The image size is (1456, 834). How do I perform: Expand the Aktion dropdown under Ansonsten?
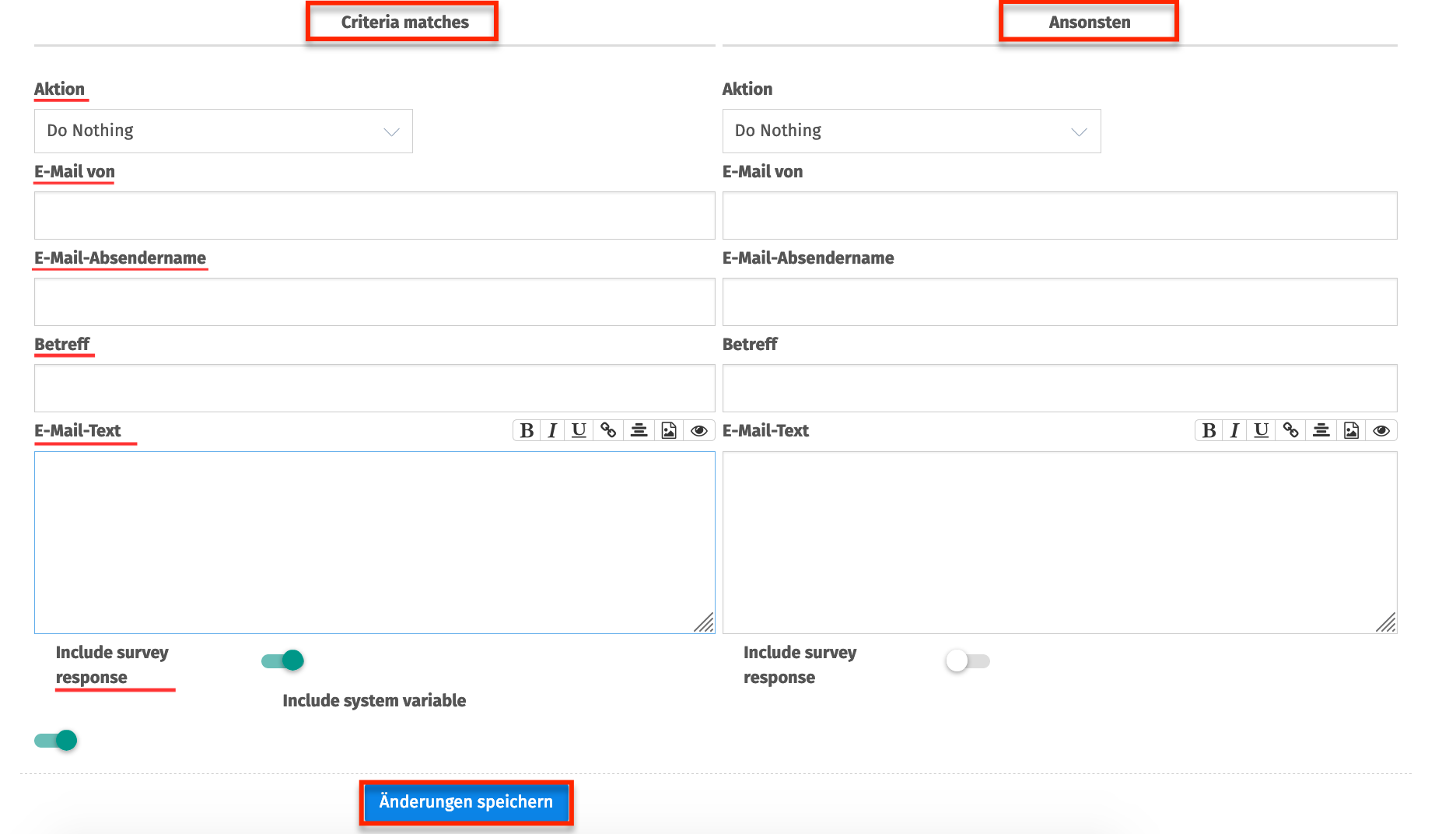click(x=911, y=131)
